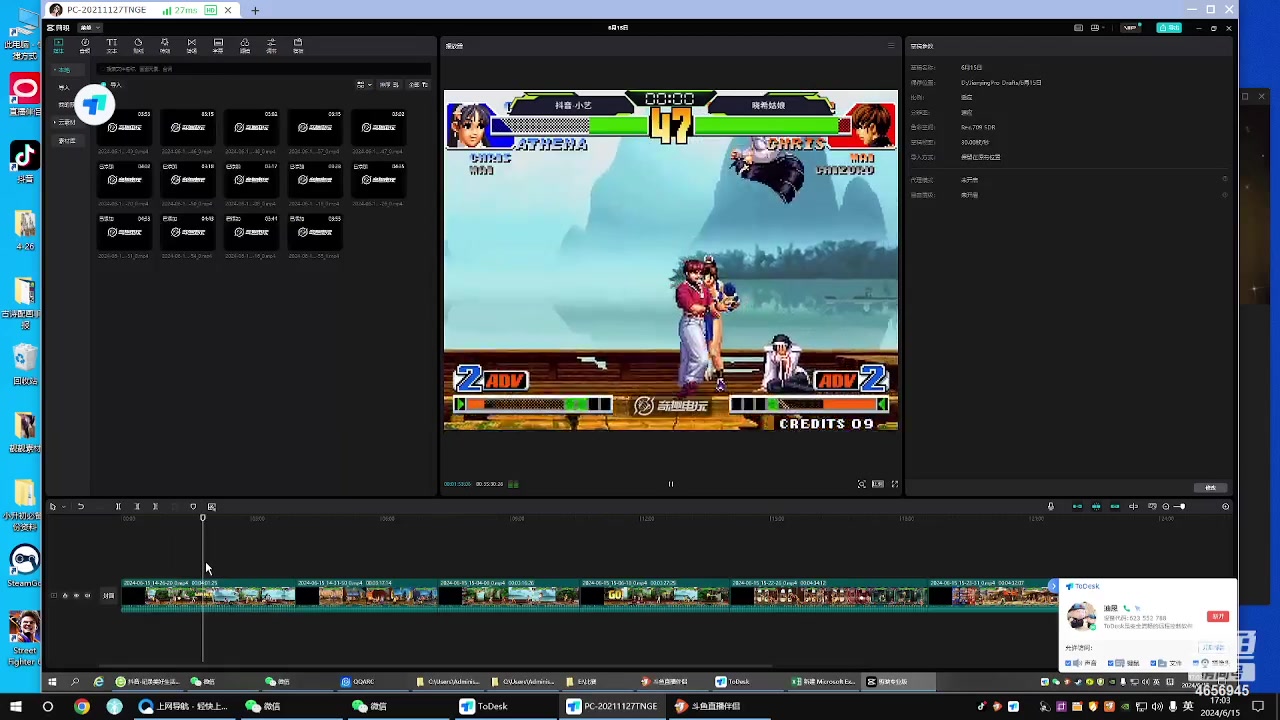Viewport: 1280px width, 720px height.
Task: Open the Text (文本) tab
Action: (111, 45)
